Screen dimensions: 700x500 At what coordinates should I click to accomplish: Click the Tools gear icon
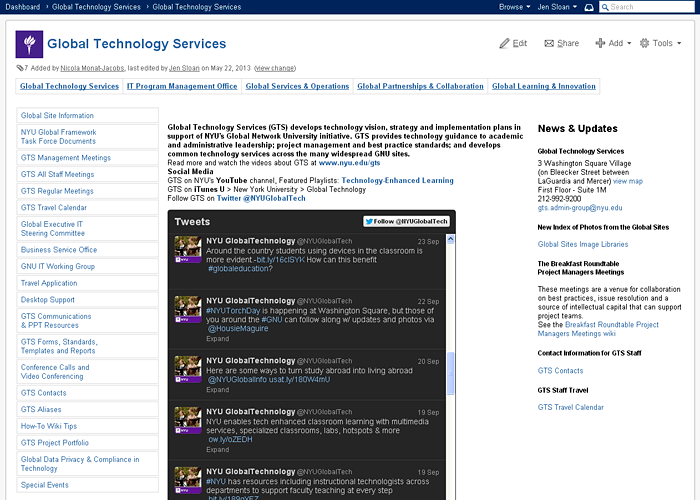(644, 43)
